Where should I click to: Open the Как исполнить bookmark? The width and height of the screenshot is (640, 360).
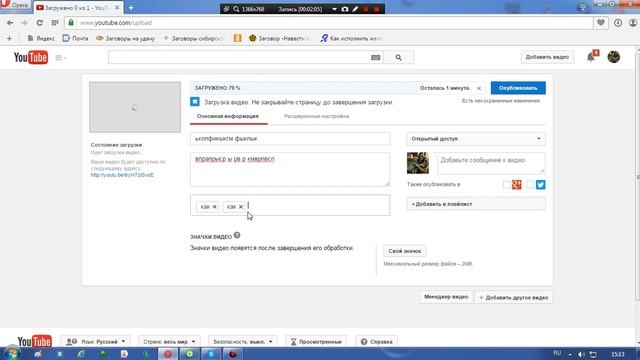(351, 38)
